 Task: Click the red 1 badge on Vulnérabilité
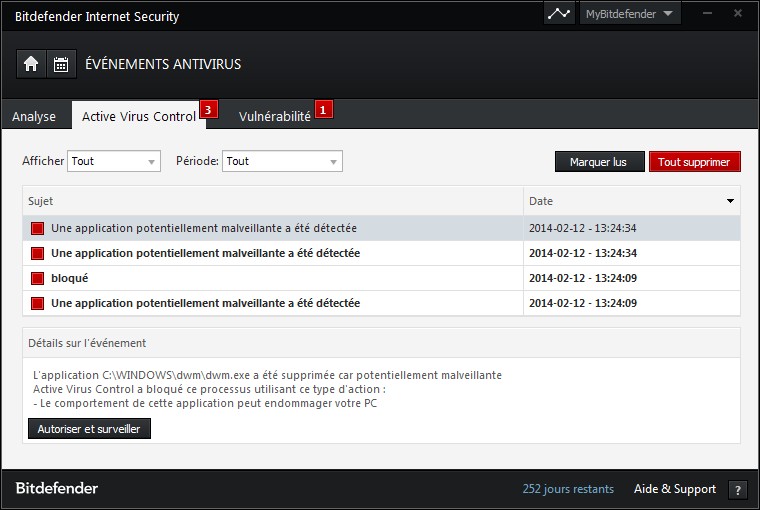pos(323,110)
